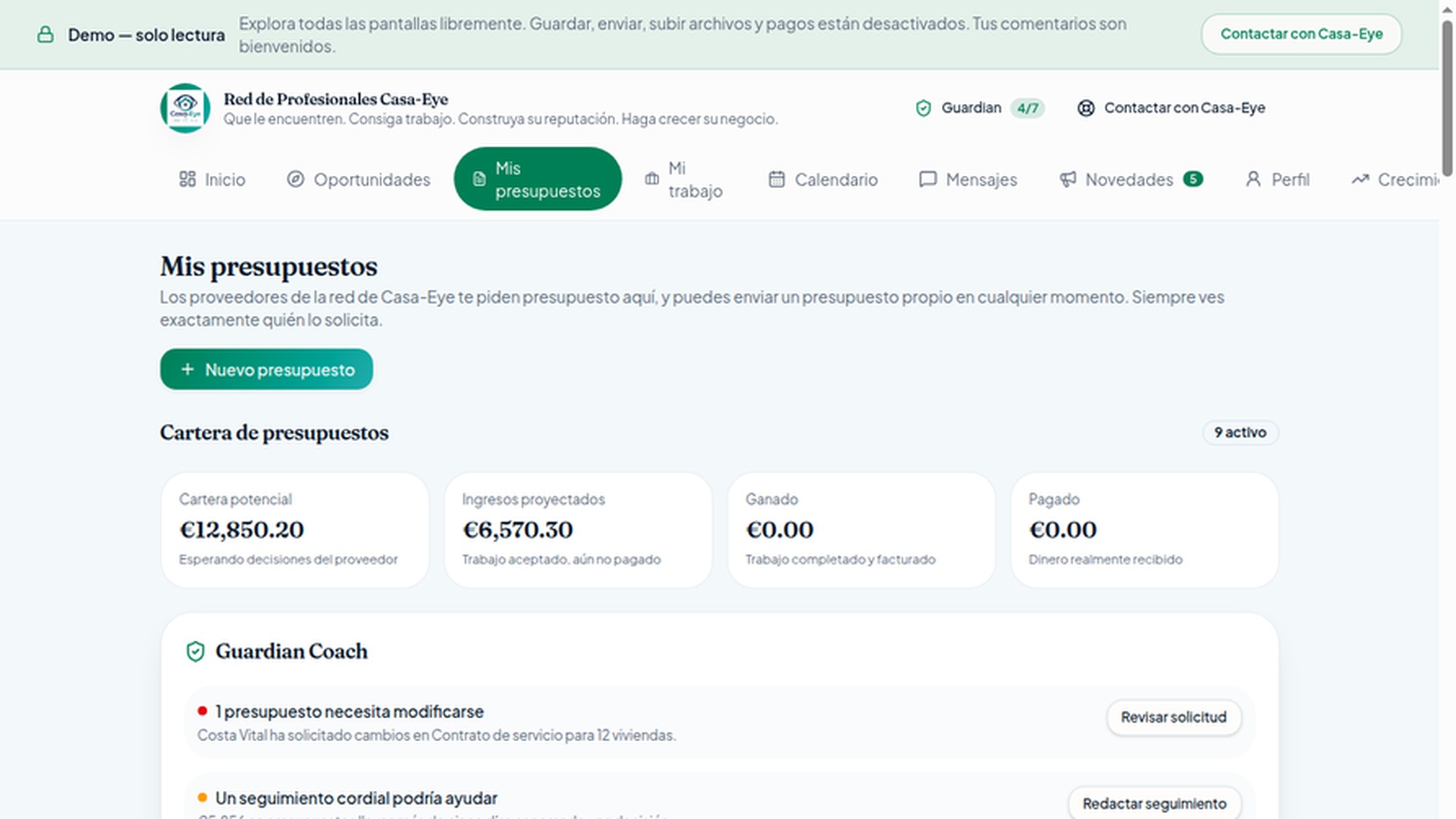
Task: Click the vertical page scrollbar thumb
Action: [x=1447, y=99]
